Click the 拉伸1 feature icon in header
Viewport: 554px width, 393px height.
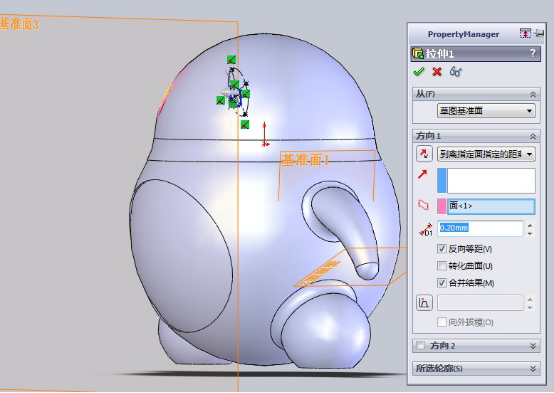click(418, 54)
